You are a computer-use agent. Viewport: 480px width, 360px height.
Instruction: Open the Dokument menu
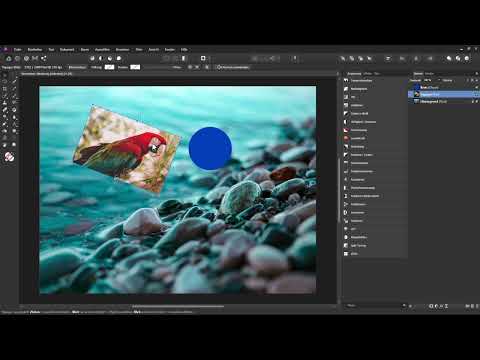(67, 50)
